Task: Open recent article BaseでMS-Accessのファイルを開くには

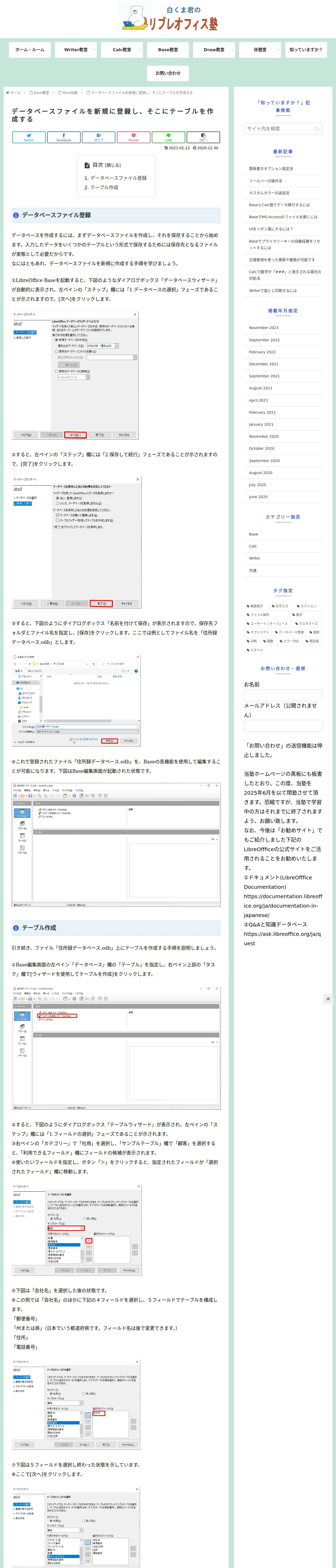Action: (x=283, y=217)
